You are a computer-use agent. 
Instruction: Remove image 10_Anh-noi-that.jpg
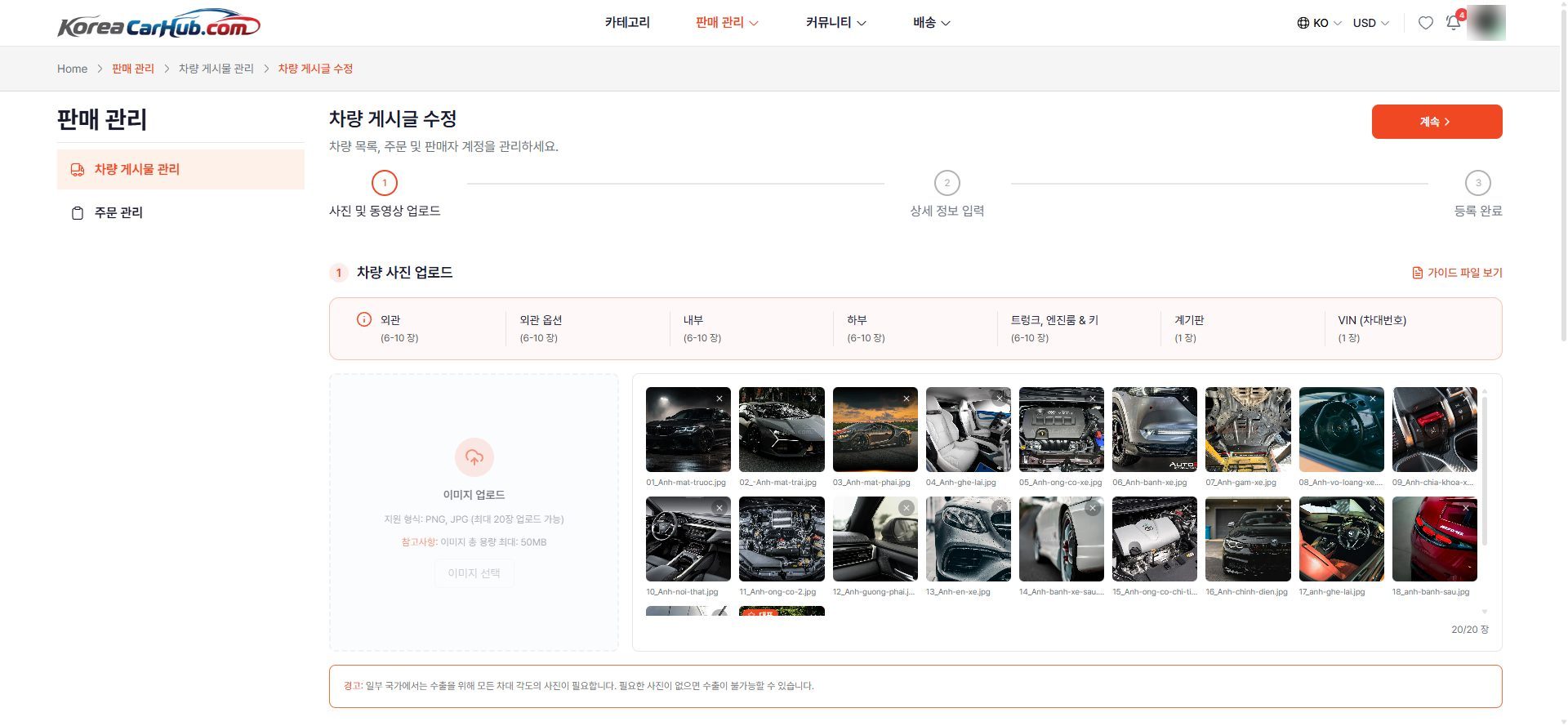tap(719, 508)
